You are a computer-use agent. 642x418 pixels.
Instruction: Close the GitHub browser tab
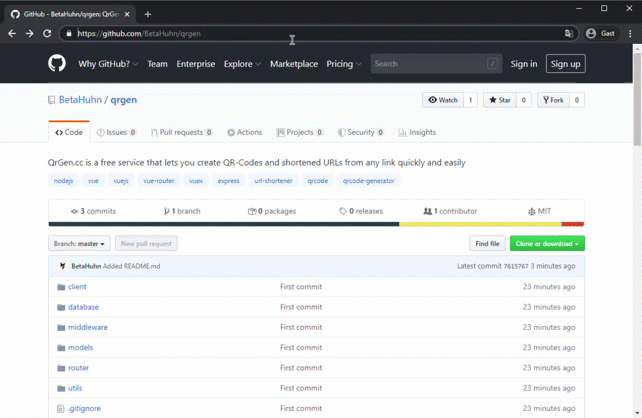[x=127, y=14]
